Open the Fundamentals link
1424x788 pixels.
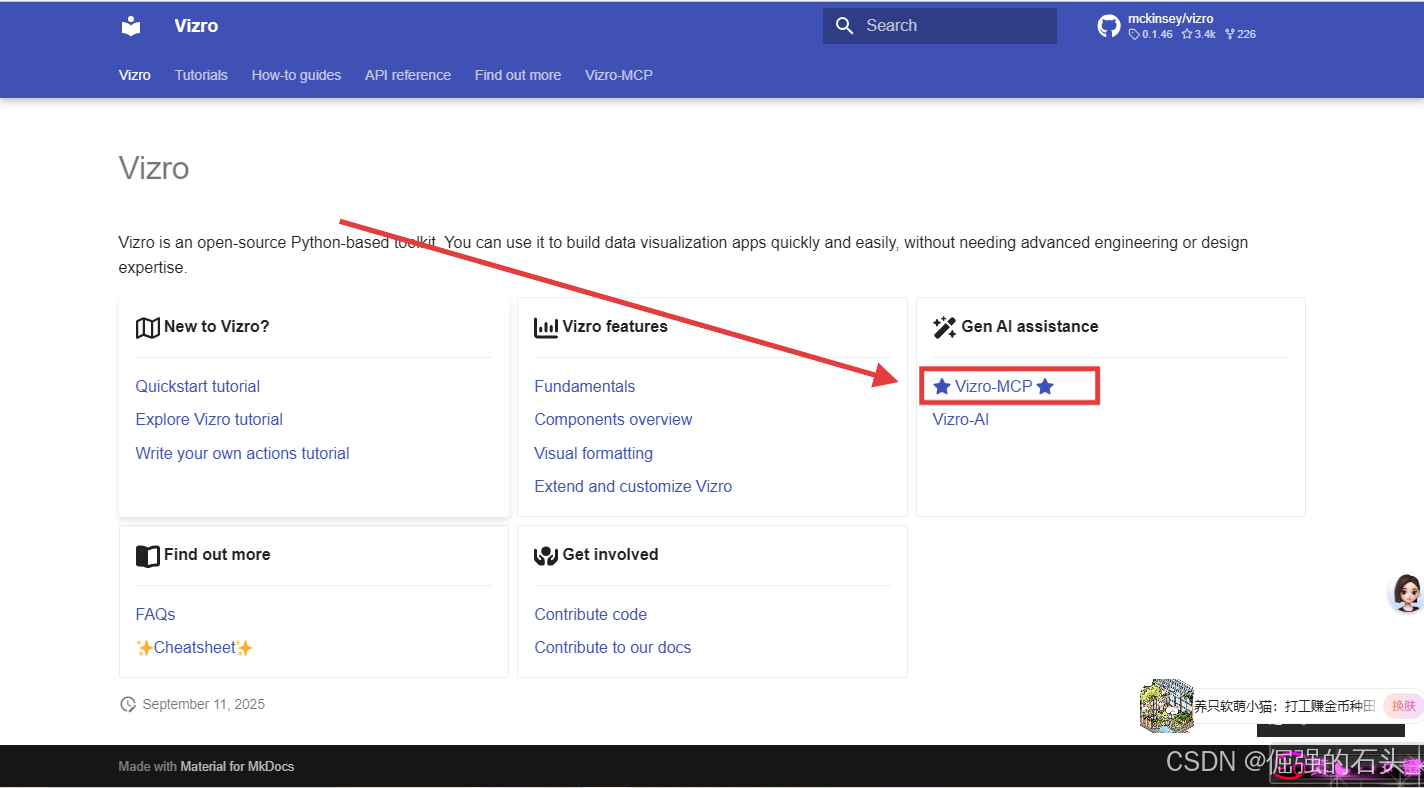pyautogui.click(x=585, y=386)
